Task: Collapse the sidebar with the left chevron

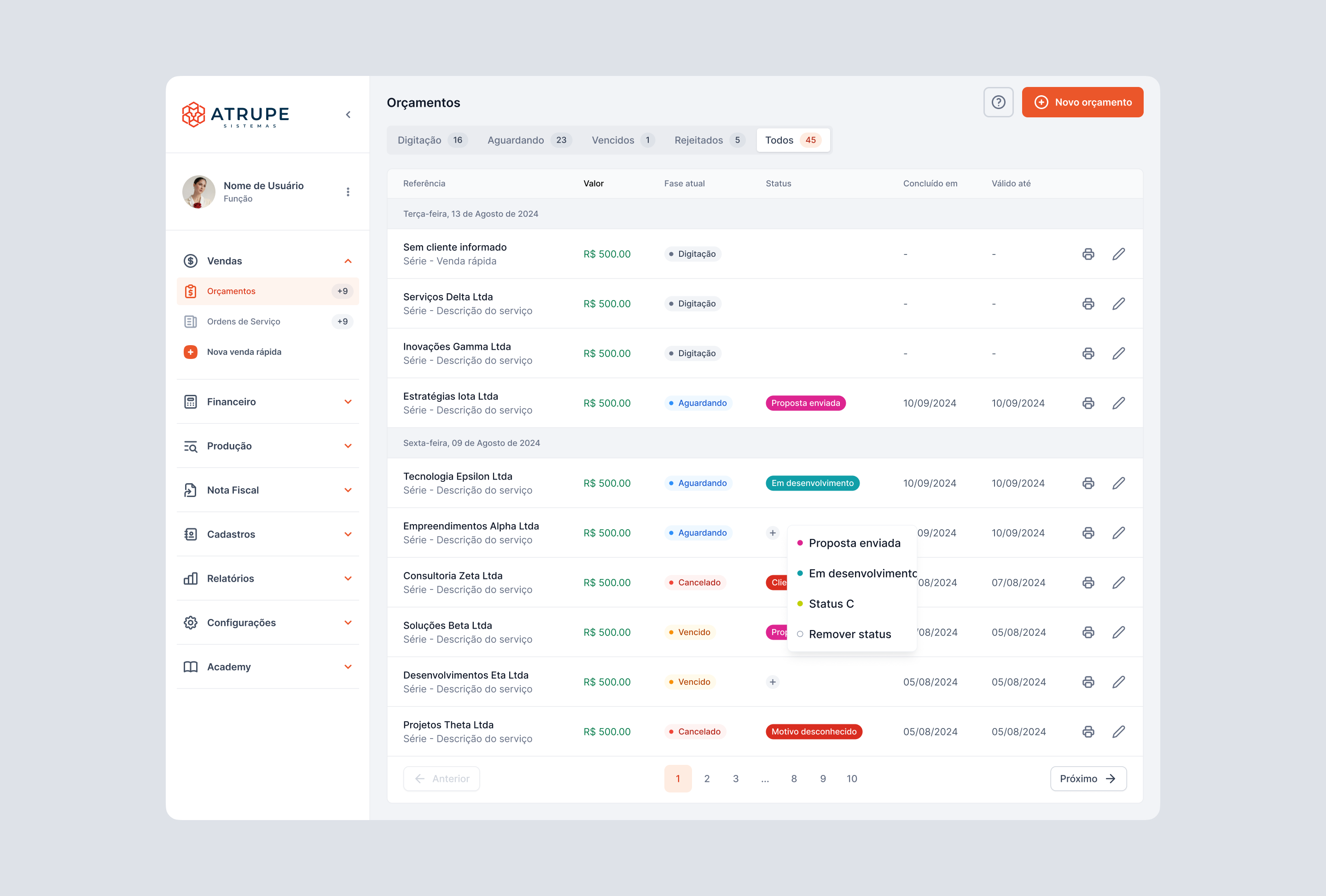Action: [x=348, y=115]
